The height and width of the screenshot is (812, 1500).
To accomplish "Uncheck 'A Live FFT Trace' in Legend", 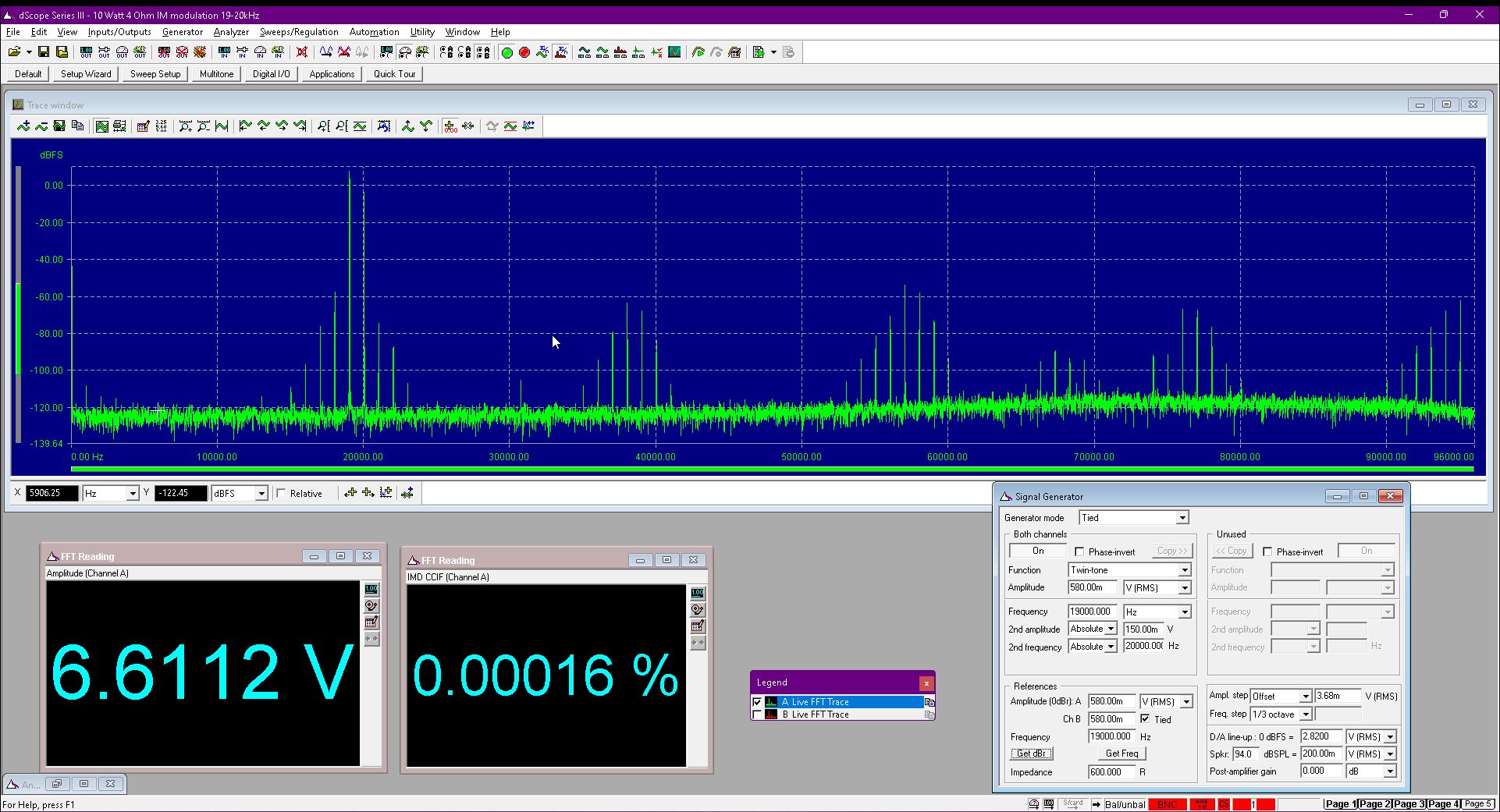I will click(757, 702).
